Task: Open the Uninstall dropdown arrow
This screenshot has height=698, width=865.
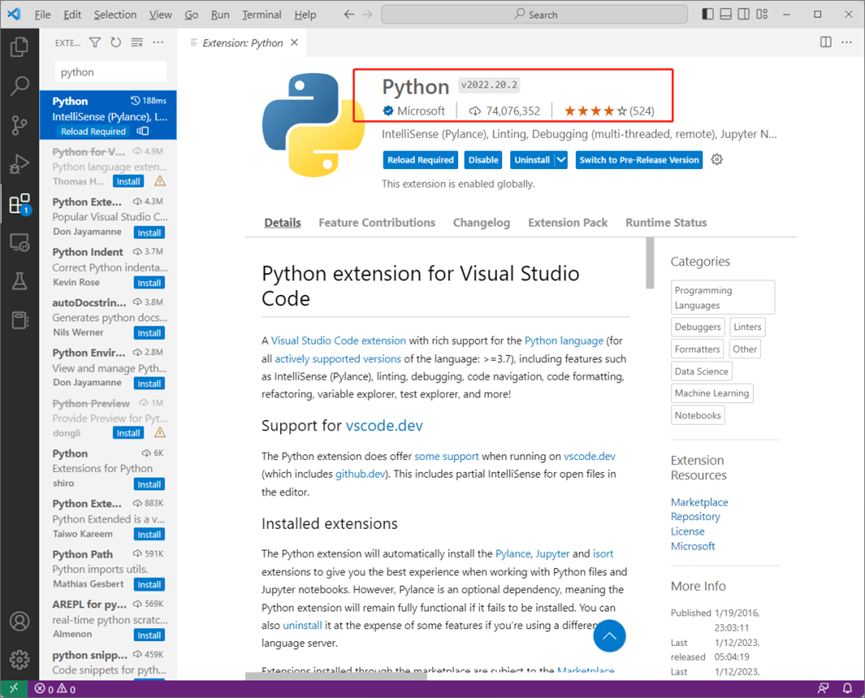Action: (x=561, y=160)
